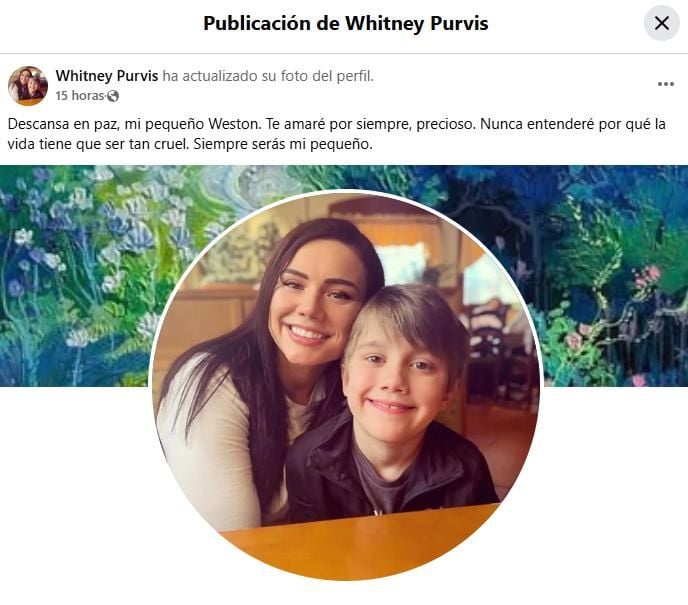Click the dialog title 'Publicación de Whitney Purvis'
The height and width of the screenshot is (605, 688).
tap(346, 23)
